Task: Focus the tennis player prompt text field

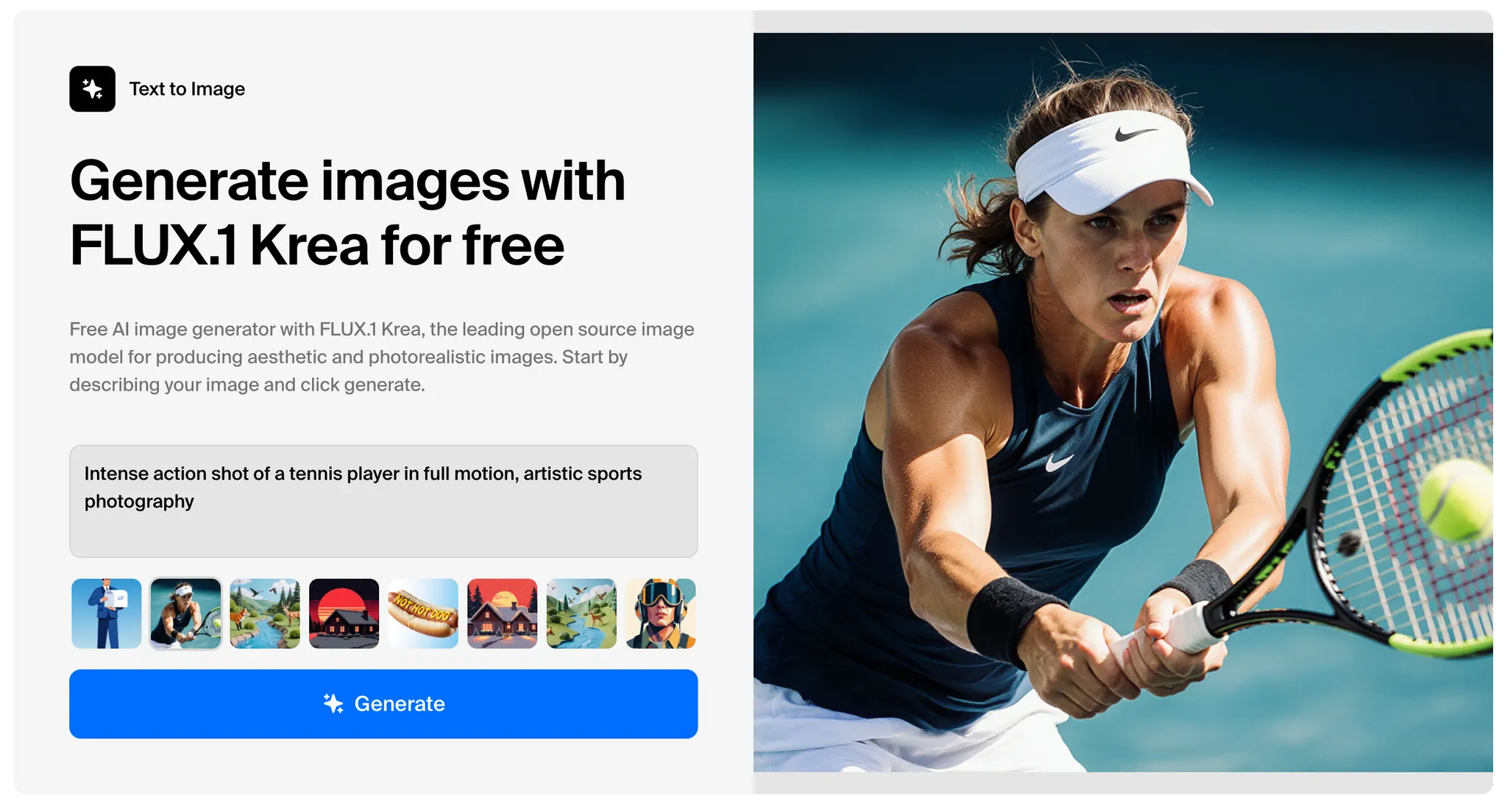Action: pos(383,501)
